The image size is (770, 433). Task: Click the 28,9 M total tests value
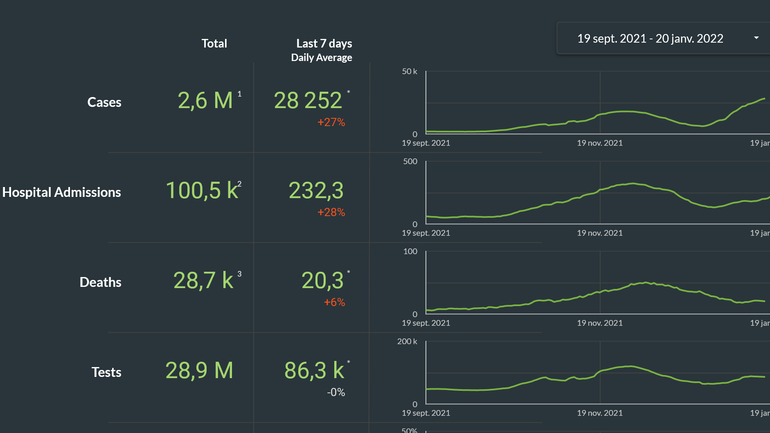coord(199,371)
